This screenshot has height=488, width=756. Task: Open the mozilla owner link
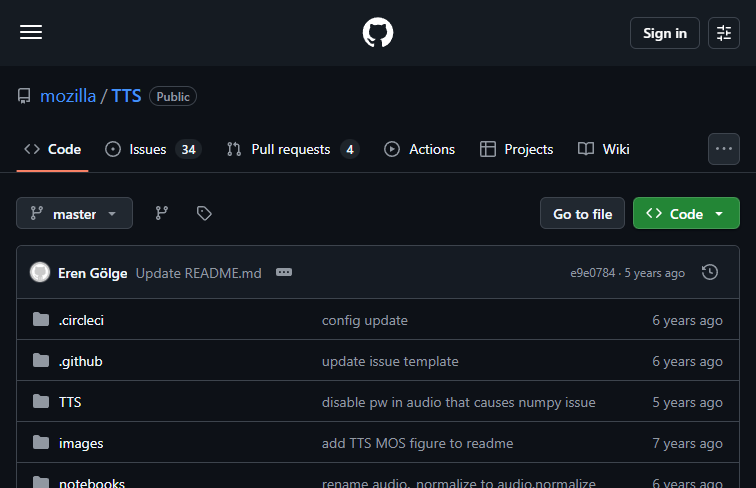(x=68, y=96)
